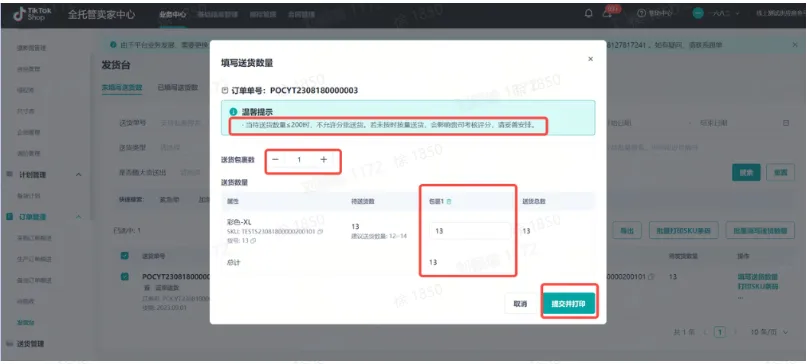Screen dimensions: 807x364
Task: Toggle the select-all checkbox in table header
Action: 125,256
